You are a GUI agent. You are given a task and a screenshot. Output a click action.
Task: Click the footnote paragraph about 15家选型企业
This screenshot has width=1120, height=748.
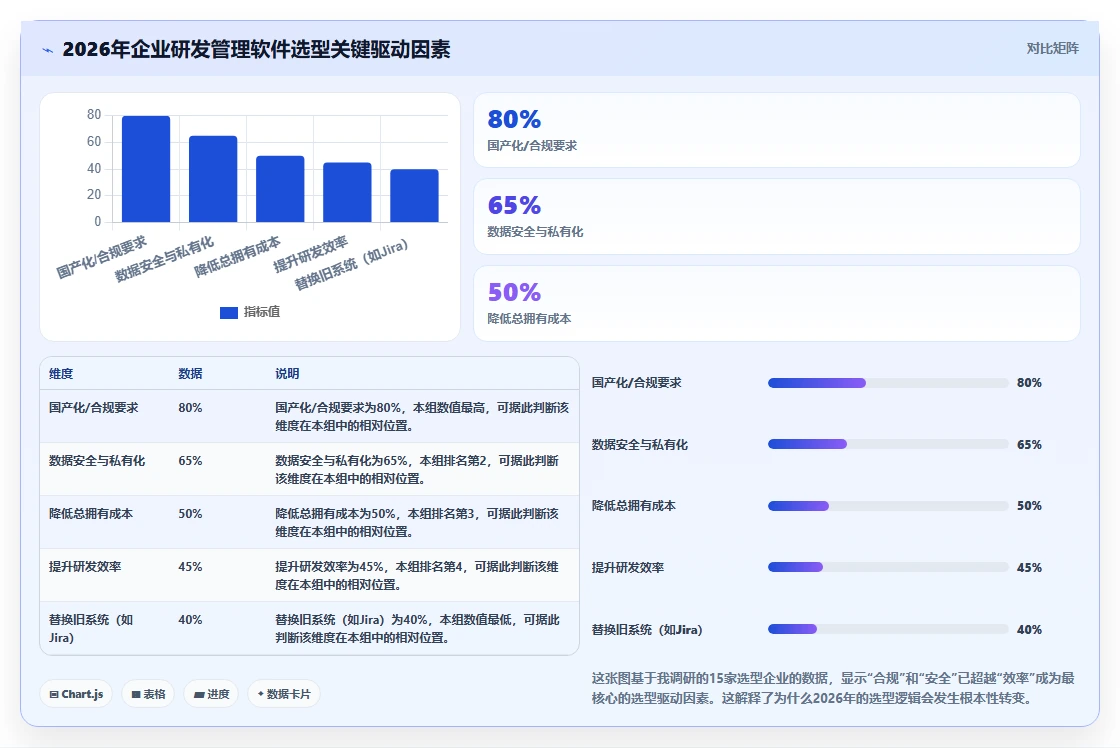point(833,688)
